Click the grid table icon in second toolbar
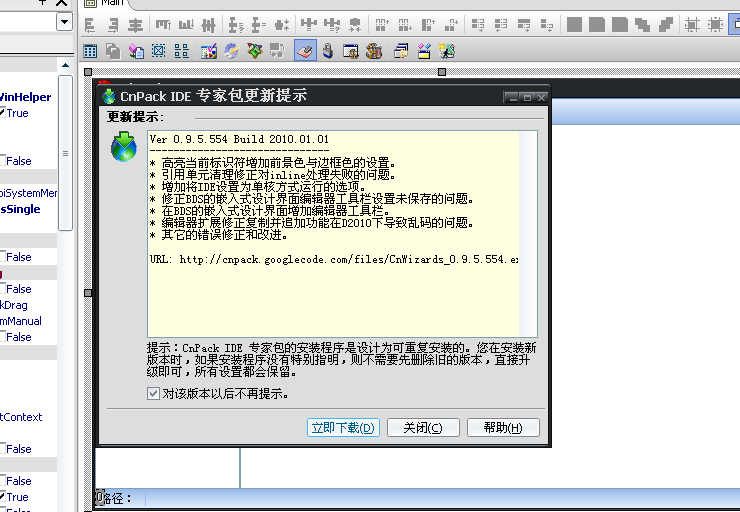 tap(91, 50)
